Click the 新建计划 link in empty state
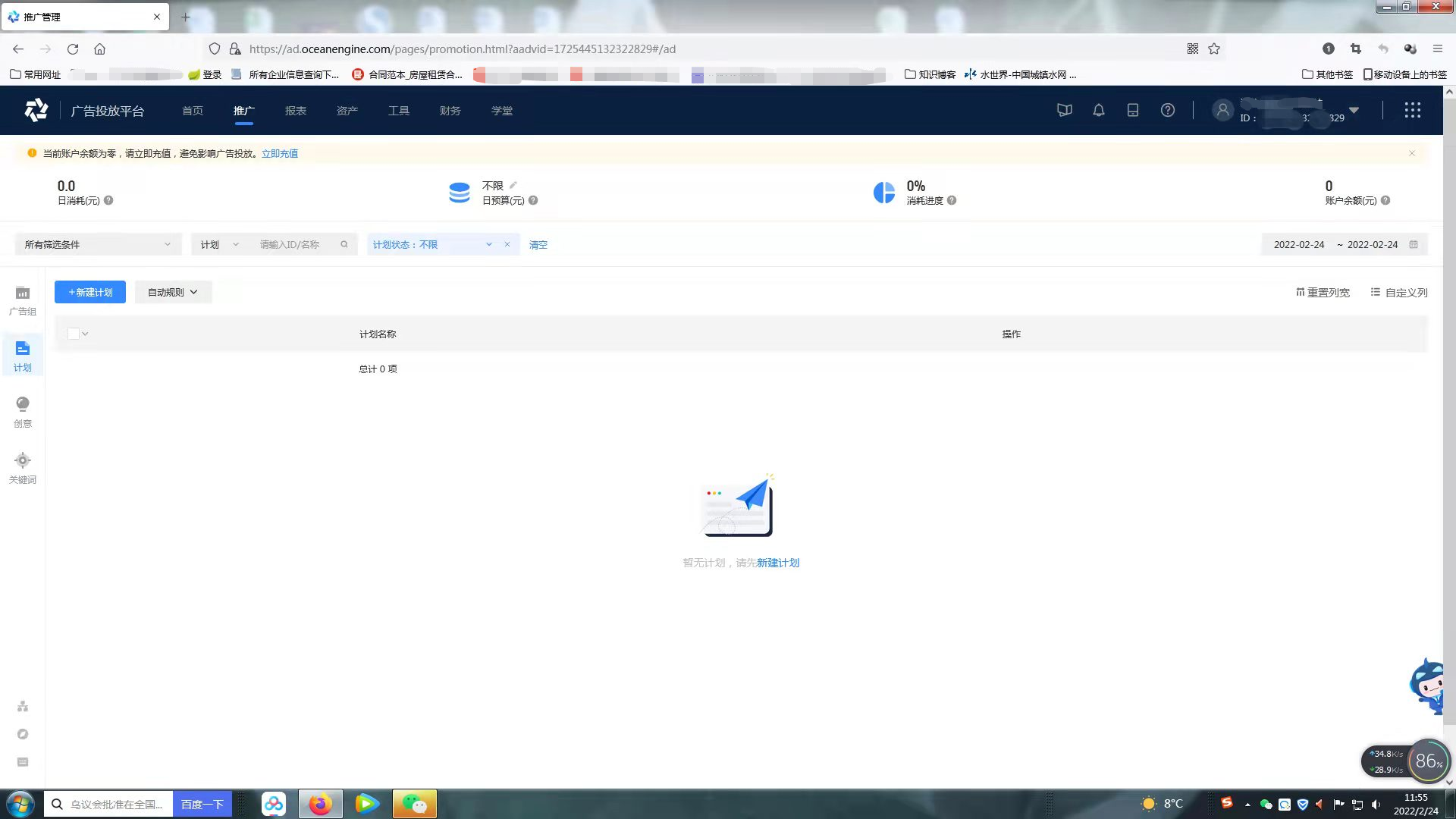 (x=778, y=563)
